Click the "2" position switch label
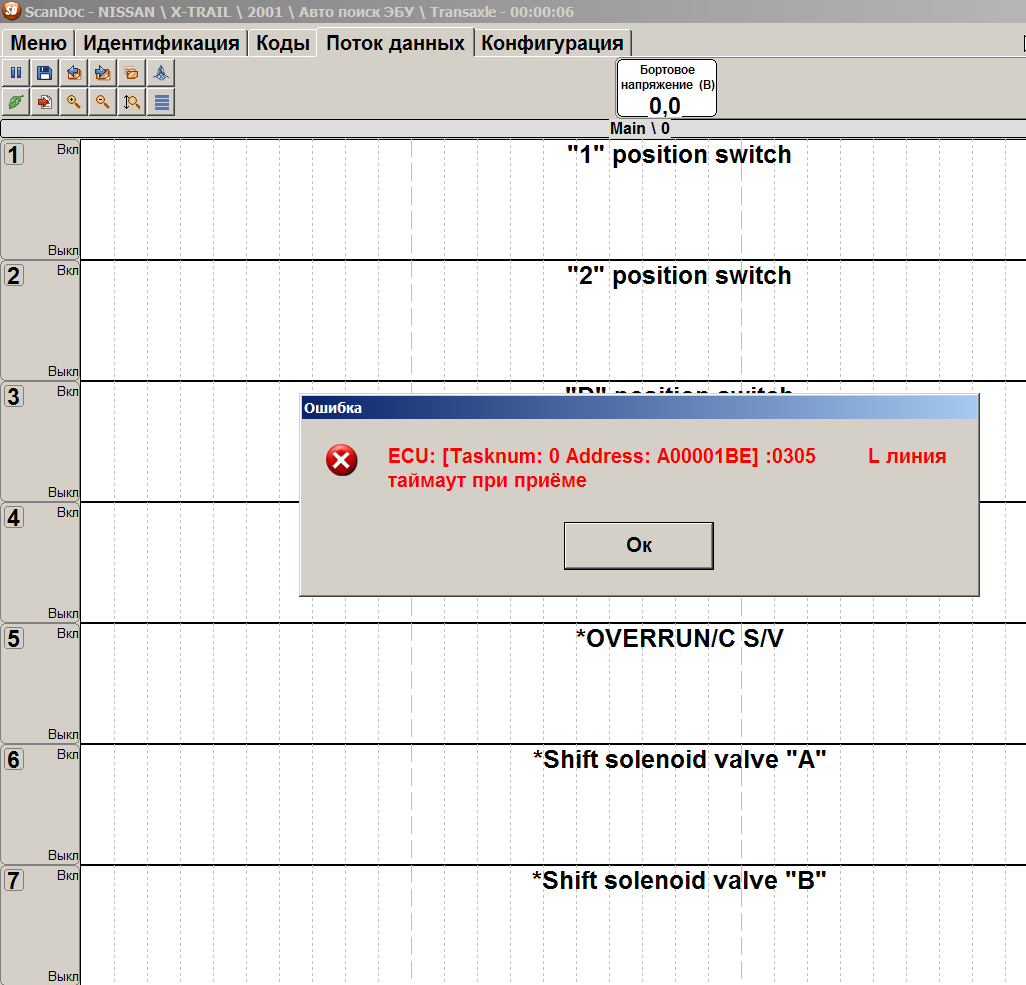This screenshot has width=1026, height=985. (x=679, y=276)
